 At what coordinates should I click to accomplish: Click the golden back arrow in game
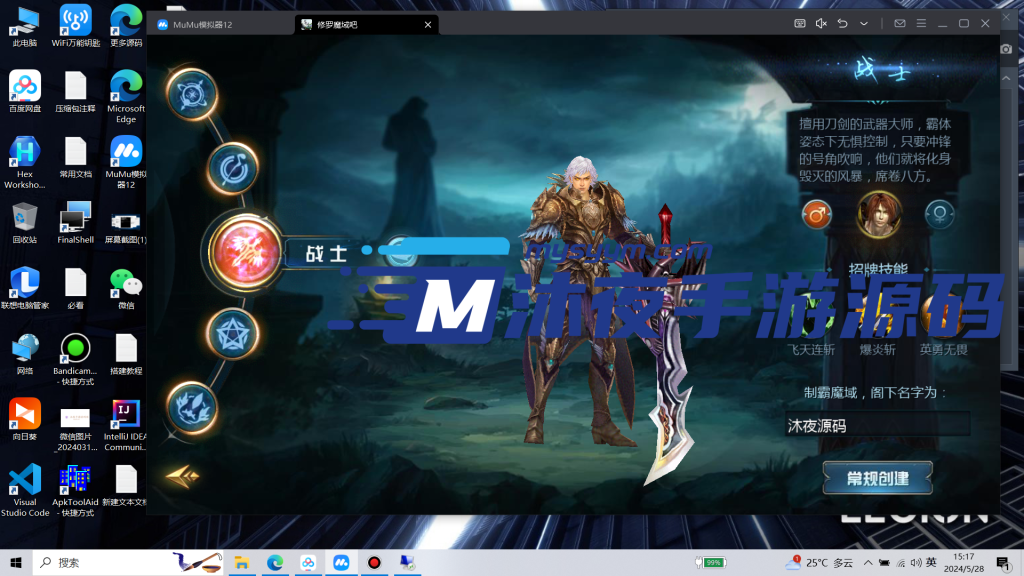[182, 477]
